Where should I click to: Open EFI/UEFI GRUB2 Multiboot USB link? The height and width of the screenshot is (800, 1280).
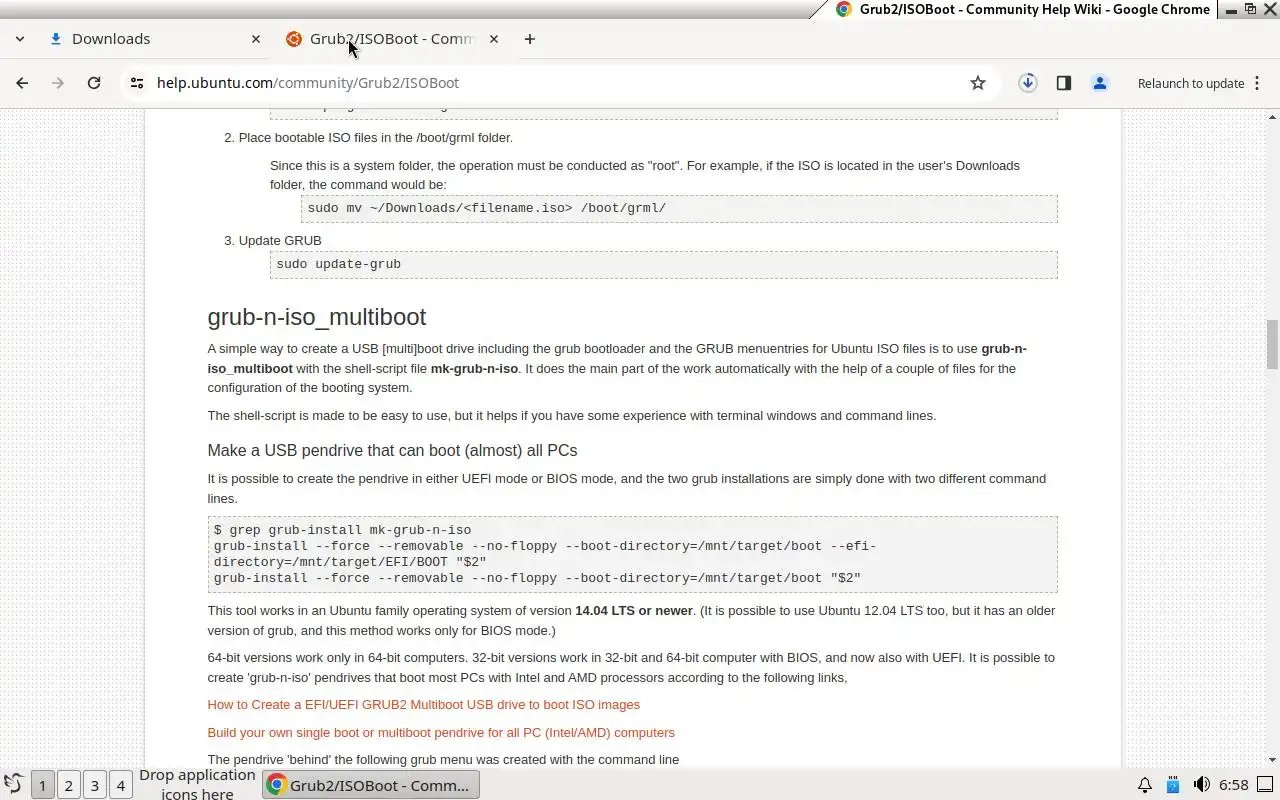[423, 705]
